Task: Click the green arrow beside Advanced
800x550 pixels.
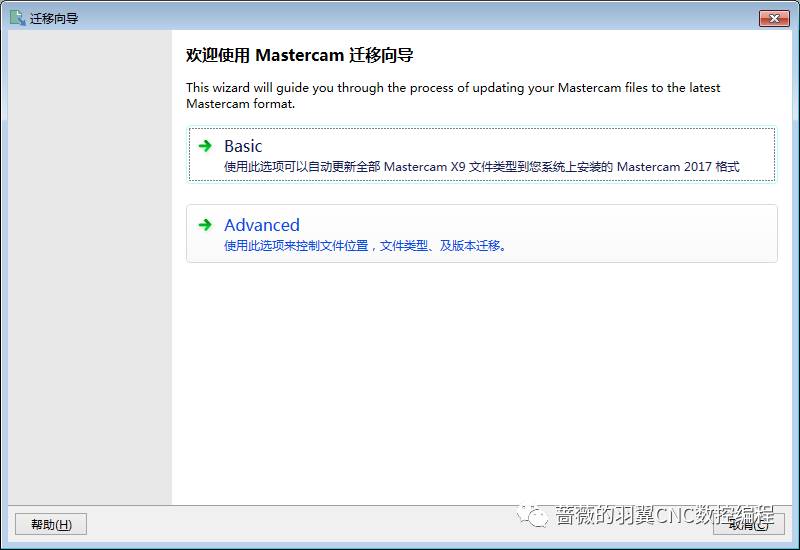Action: pyautogui.click(x=205, y=224)
